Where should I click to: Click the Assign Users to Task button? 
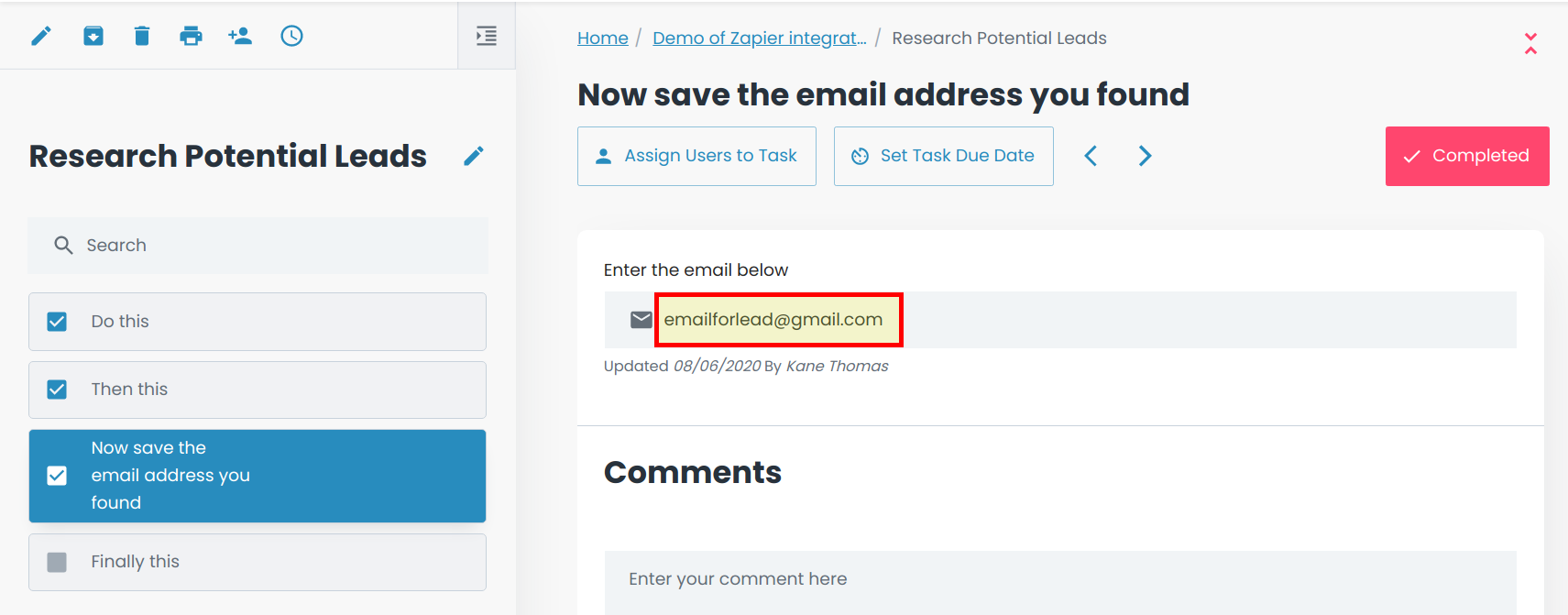[696, 156]
